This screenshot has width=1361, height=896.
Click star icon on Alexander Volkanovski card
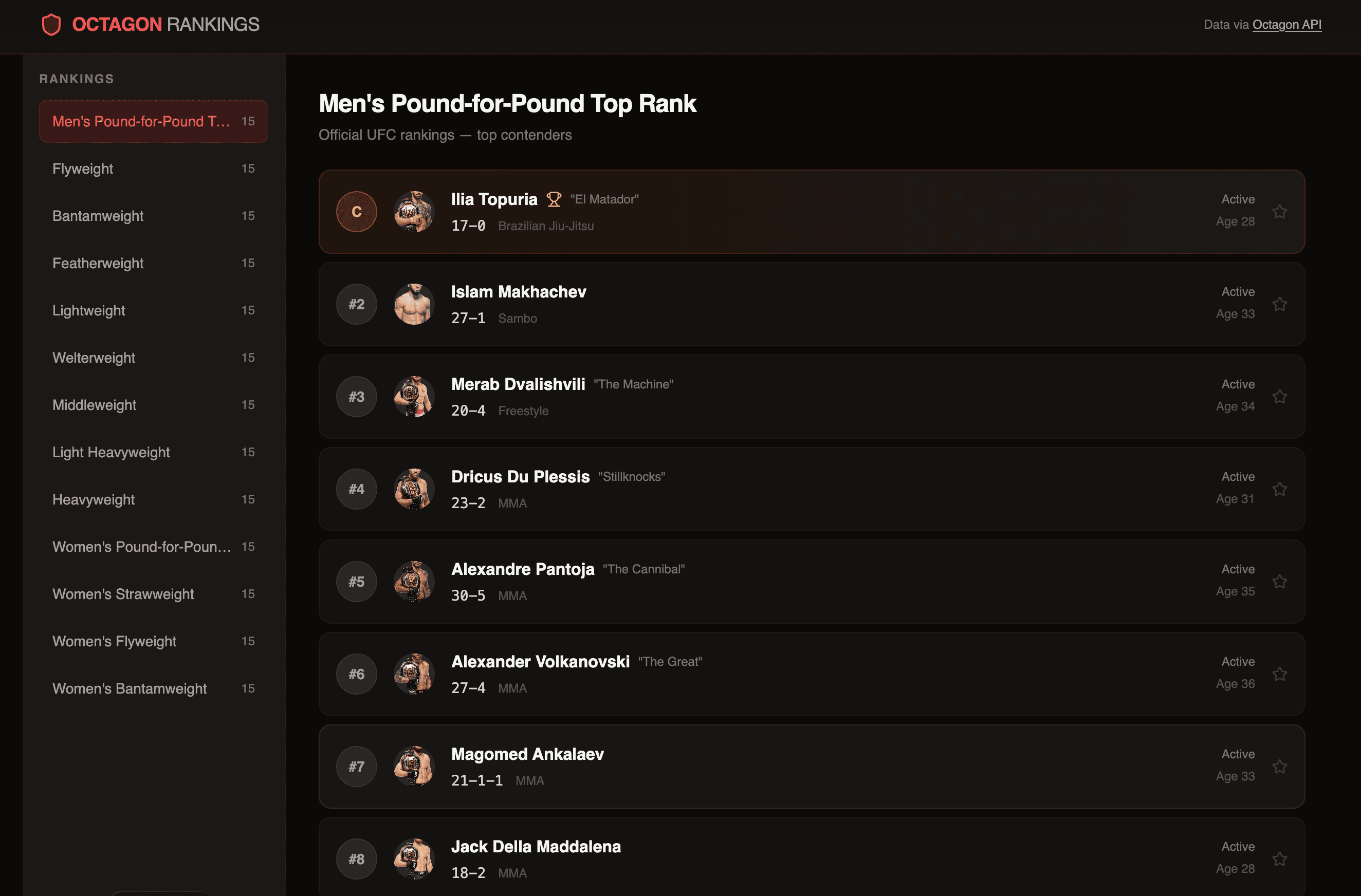tap(1280, 674)
